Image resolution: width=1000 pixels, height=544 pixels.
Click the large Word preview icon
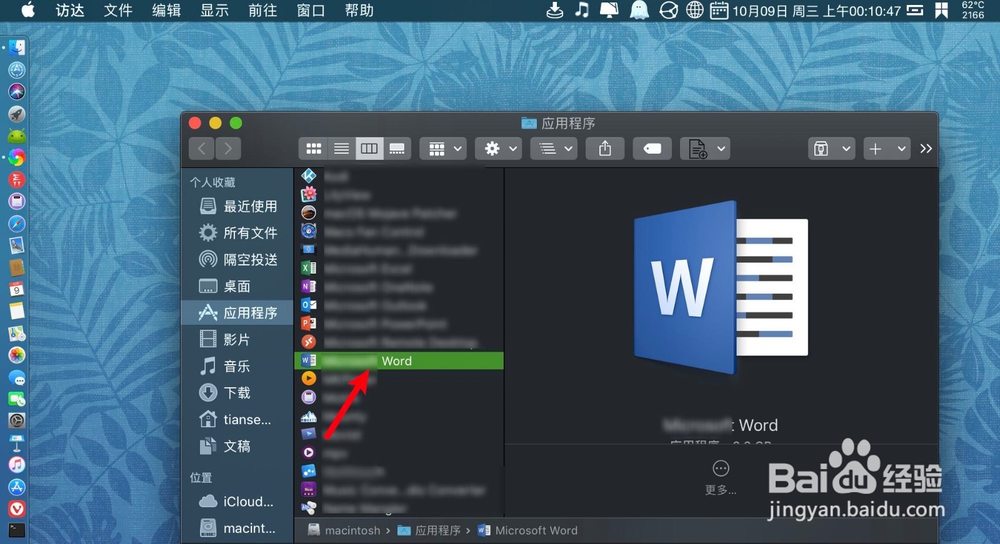coord(721,287)
